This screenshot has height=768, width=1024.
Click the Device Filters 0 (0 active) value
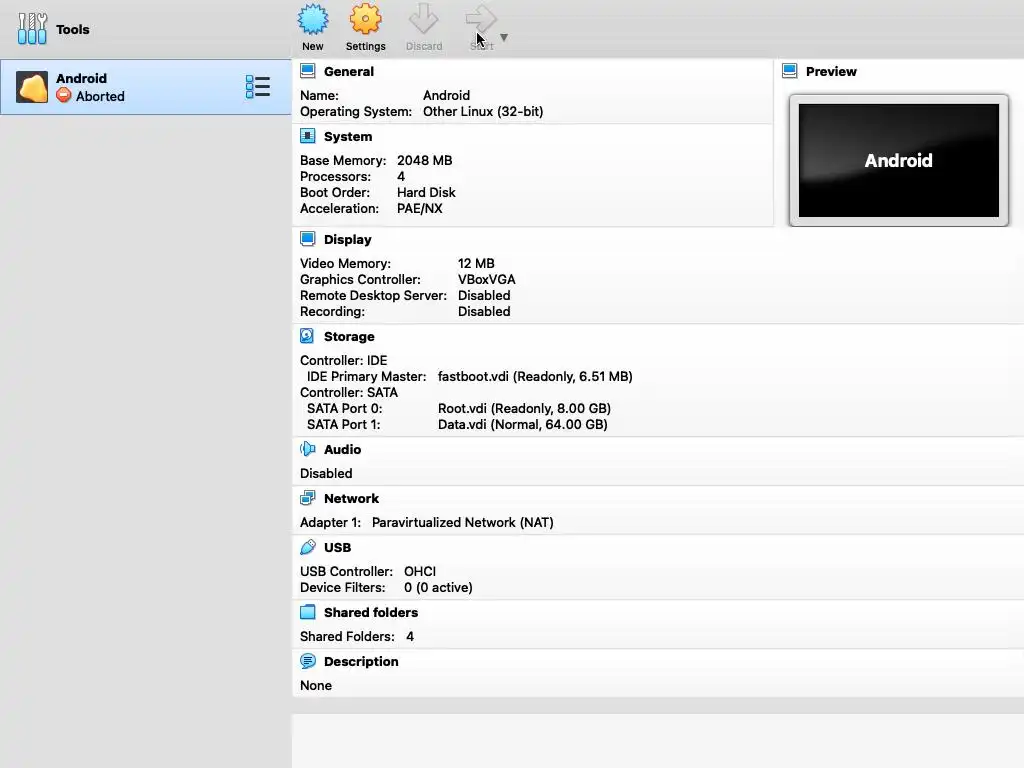[x=438, y=588]
